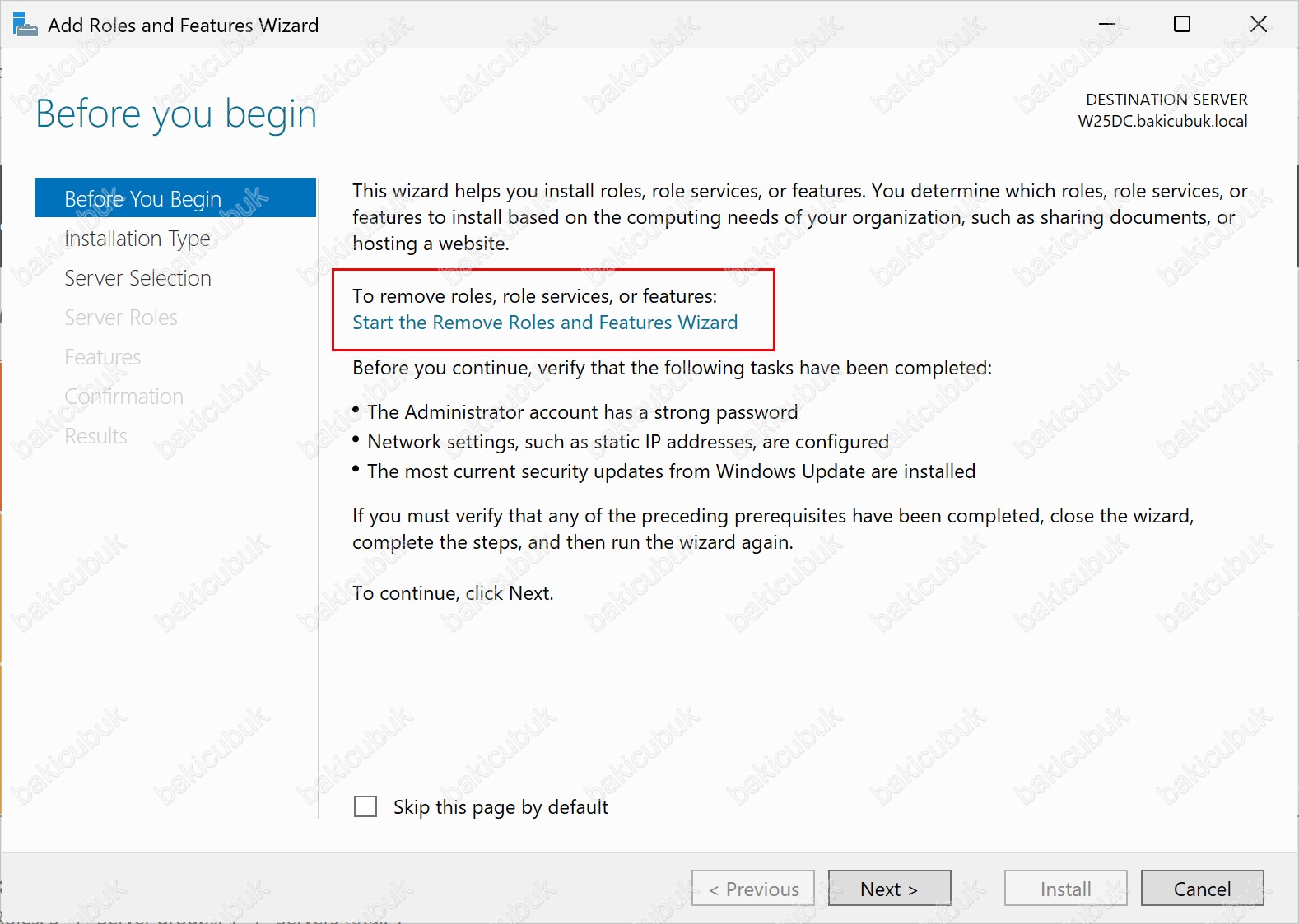1299x924 pixels.
Task: Click the Previous button
Action: [x=753, y=889]
